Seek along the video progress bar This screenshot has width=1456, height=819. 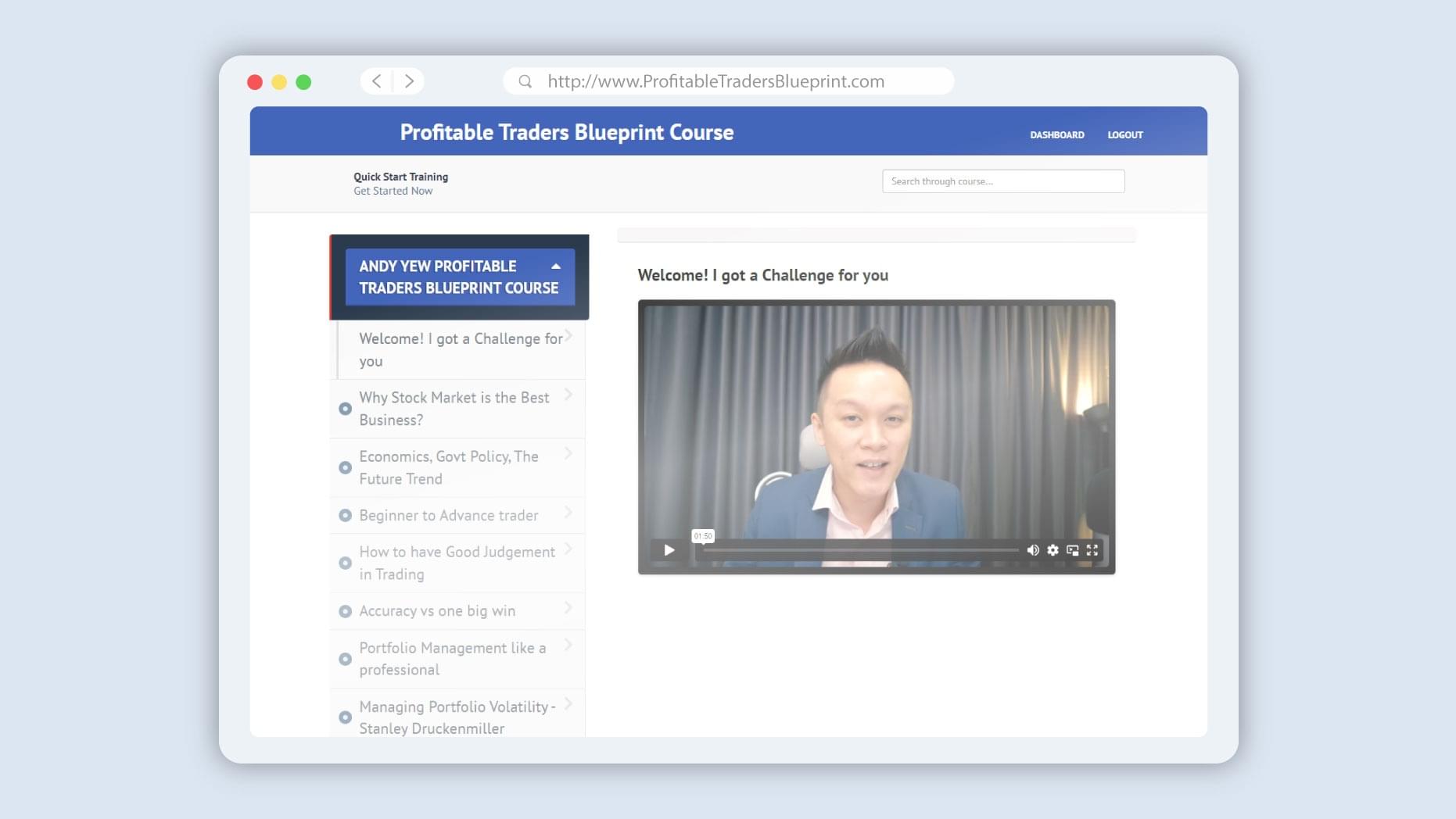860,550
